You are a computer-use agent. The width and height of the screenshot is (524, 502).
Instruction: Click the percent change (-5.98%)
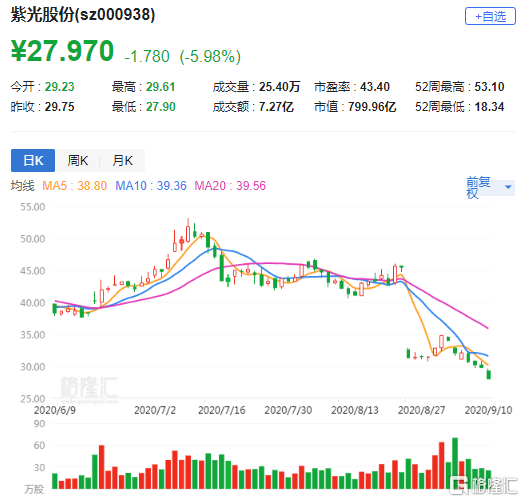(x=210, y=56)
